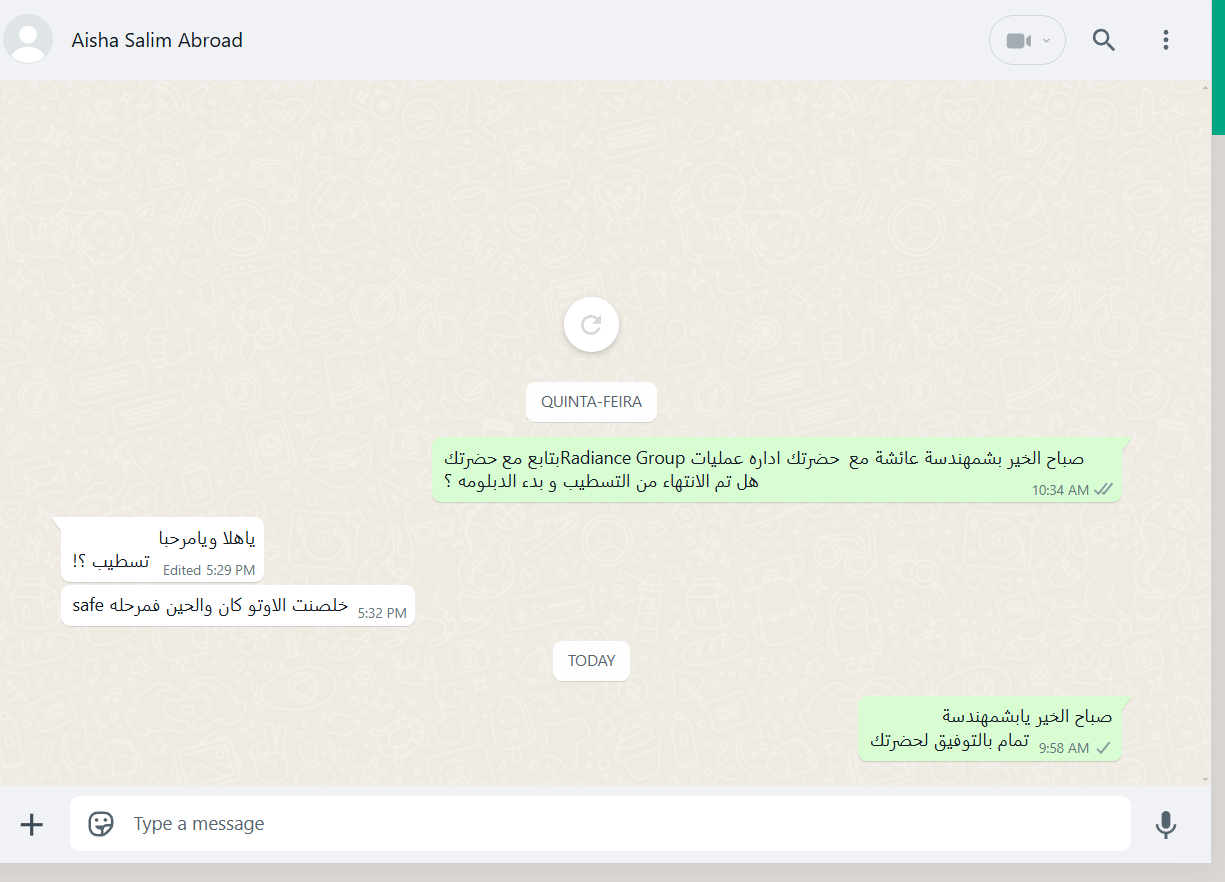Open the emoji and sticker picker
The width and height of the screenshot is (1225, 882).
[x=101, y=824]
